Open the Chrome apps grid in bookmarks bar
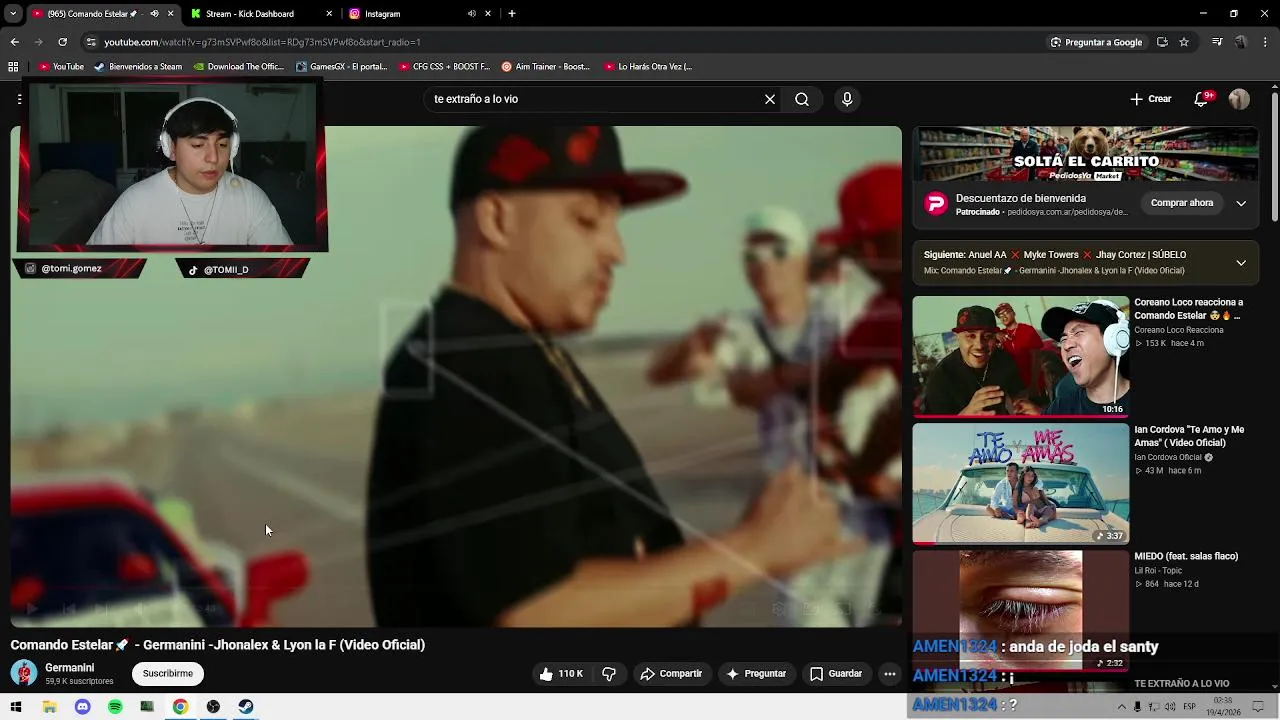This screenshot has height=720, width=1280. pos(13,67)
